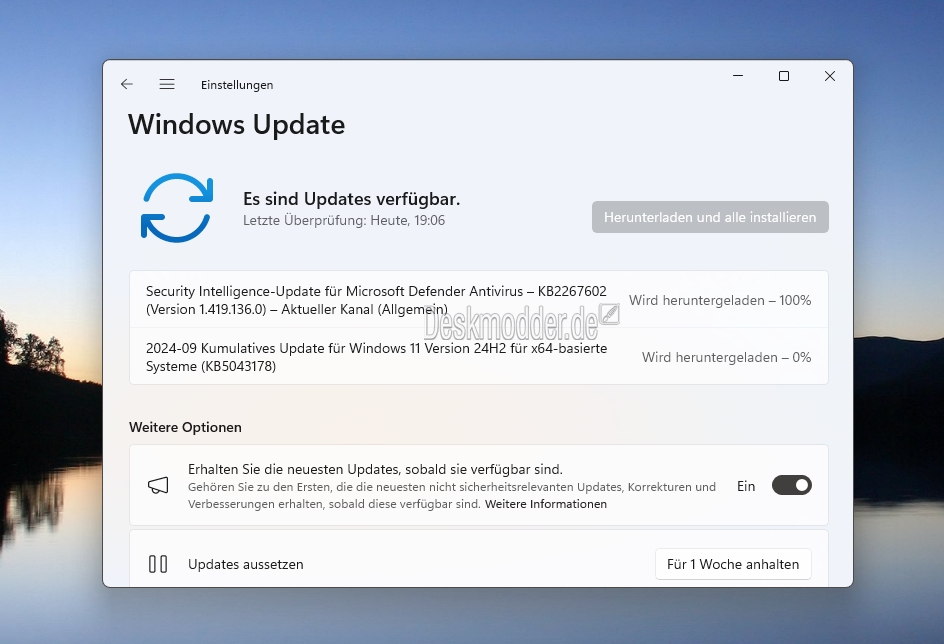Click the 'Es sind Updates verfügbar.' message
This screenshot has width=944, height=644.
352,199
